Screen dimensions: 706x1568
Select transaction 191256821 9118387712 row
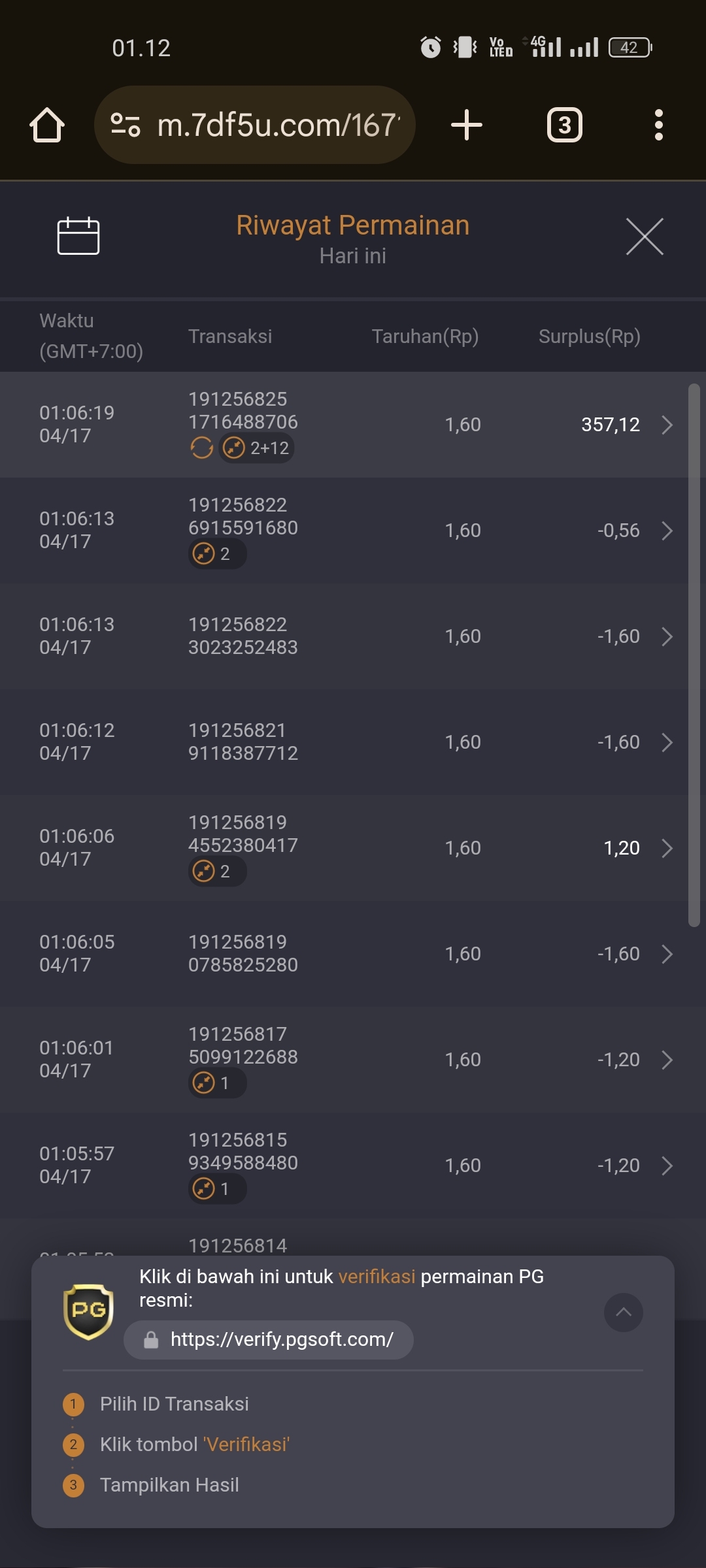coord(353,742)
